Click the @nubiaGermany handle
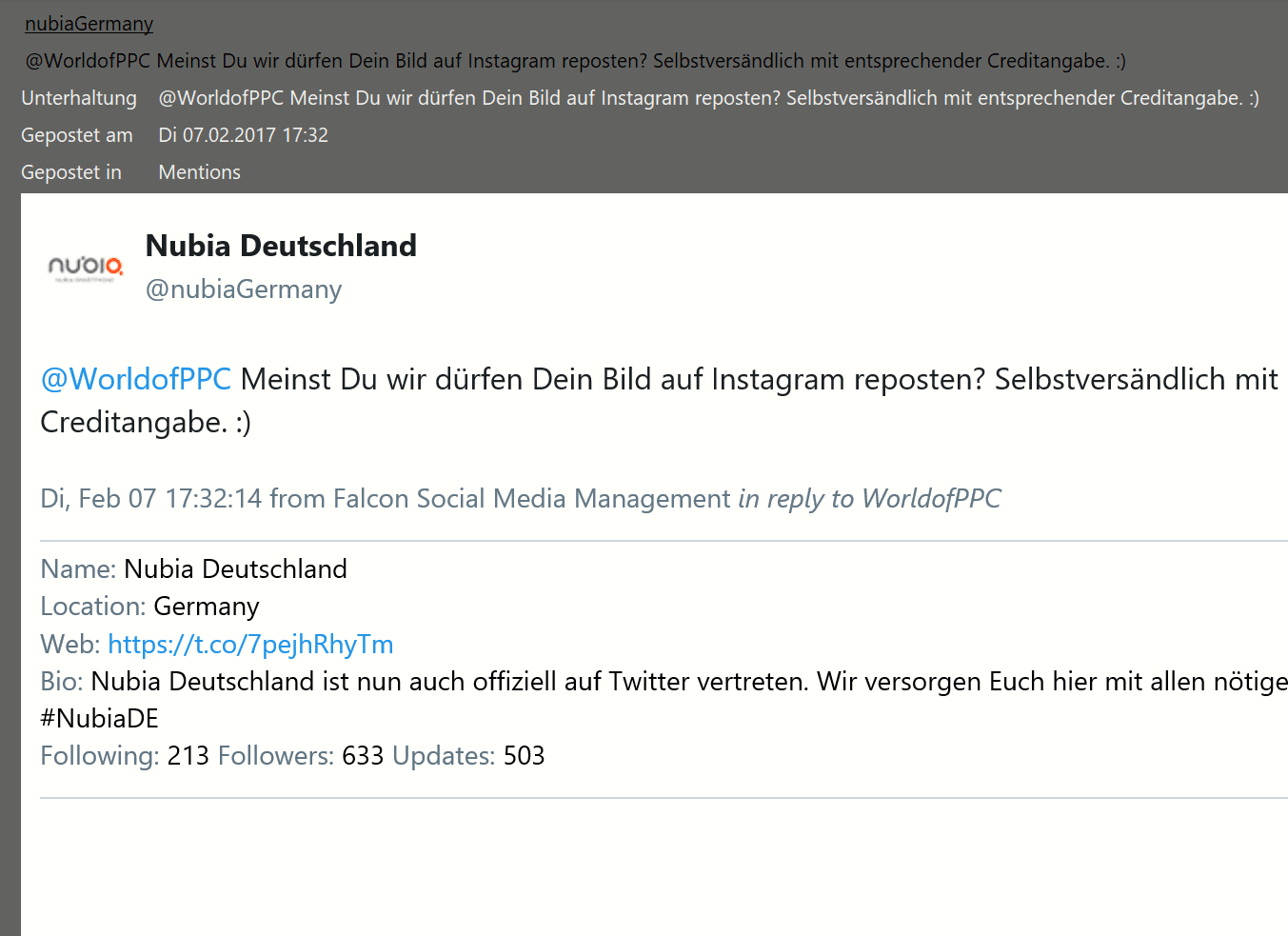 click(244, 289)
